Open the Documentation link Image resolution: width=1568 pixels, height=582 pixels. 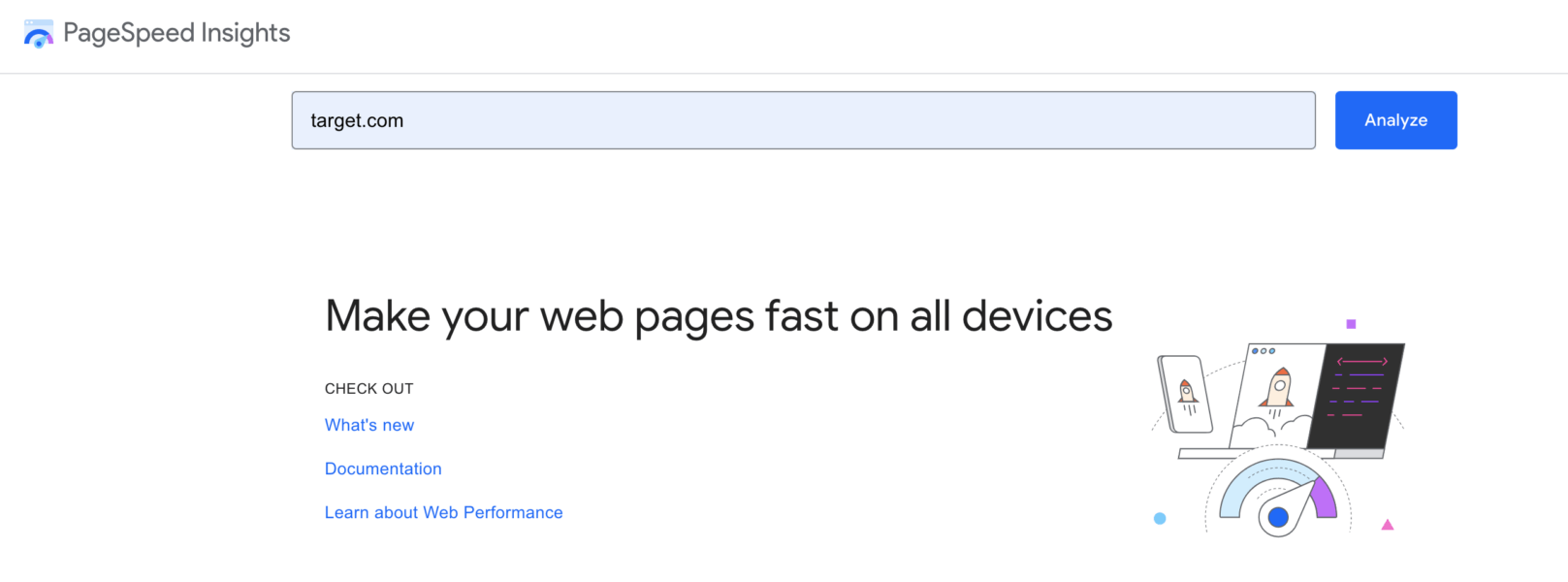(383, 469)
